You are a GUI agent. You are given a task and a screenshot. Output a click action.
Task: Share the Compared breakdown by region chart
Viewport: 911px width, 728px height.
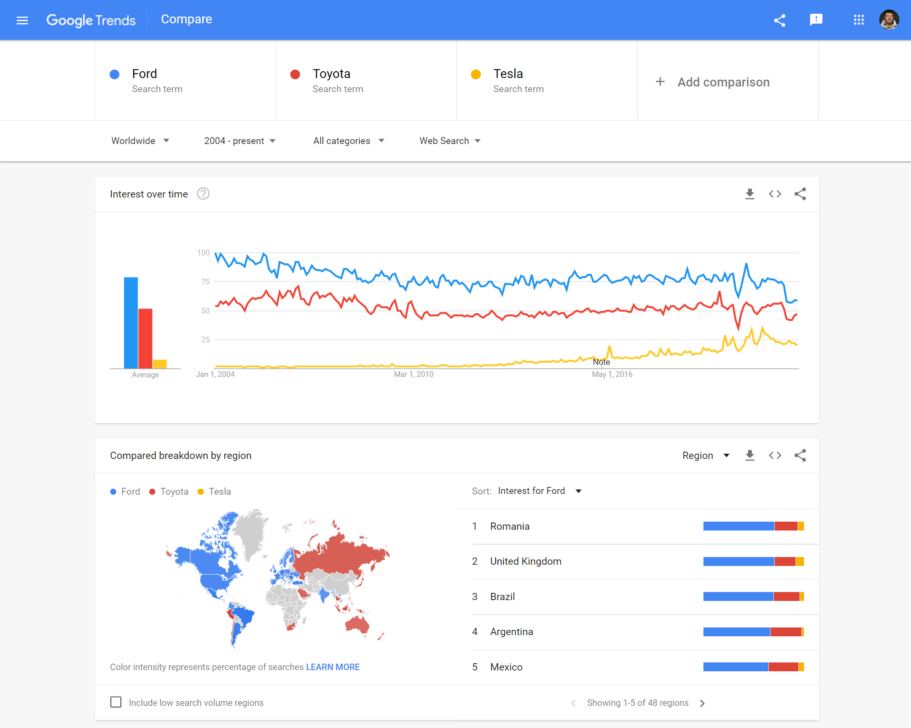tap(800, 455)
